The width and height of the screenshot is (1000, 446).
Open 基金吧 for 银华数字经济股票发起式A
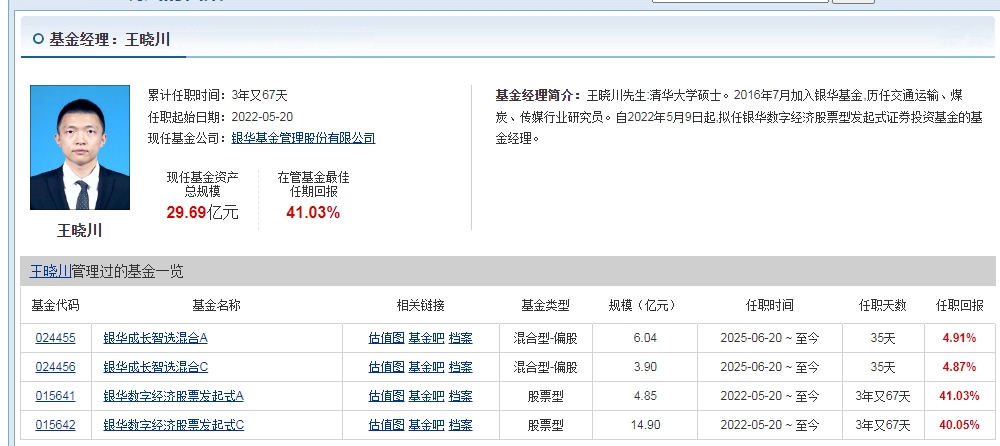click(x=426, y=396)
